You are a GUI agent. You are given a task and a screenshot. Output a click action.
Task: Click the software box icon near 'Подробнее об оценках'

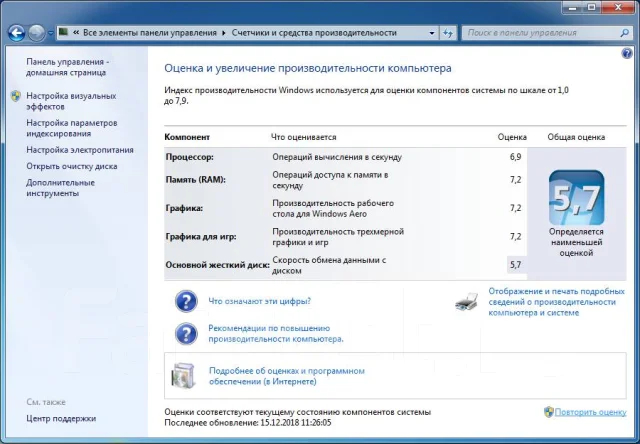(x=184, y=375)
